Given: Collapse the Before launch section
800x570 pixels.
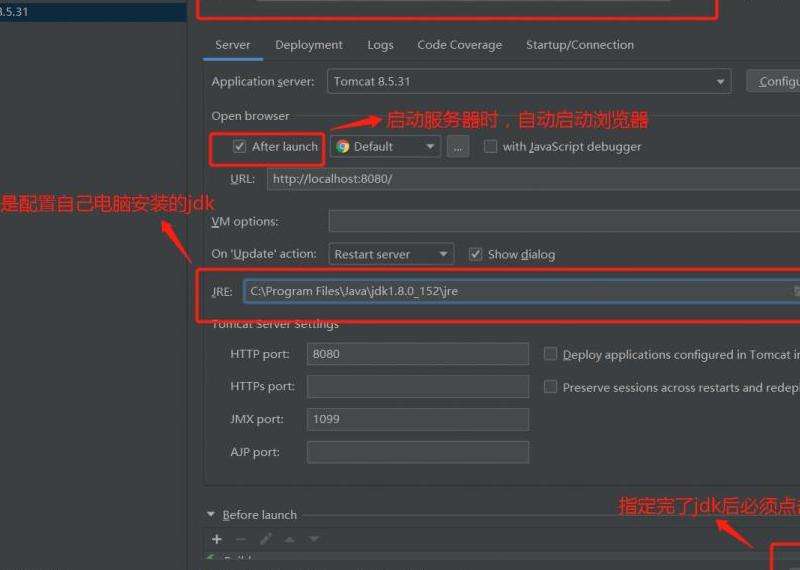Looking at the screenshot, I should (x=211, y=514).
